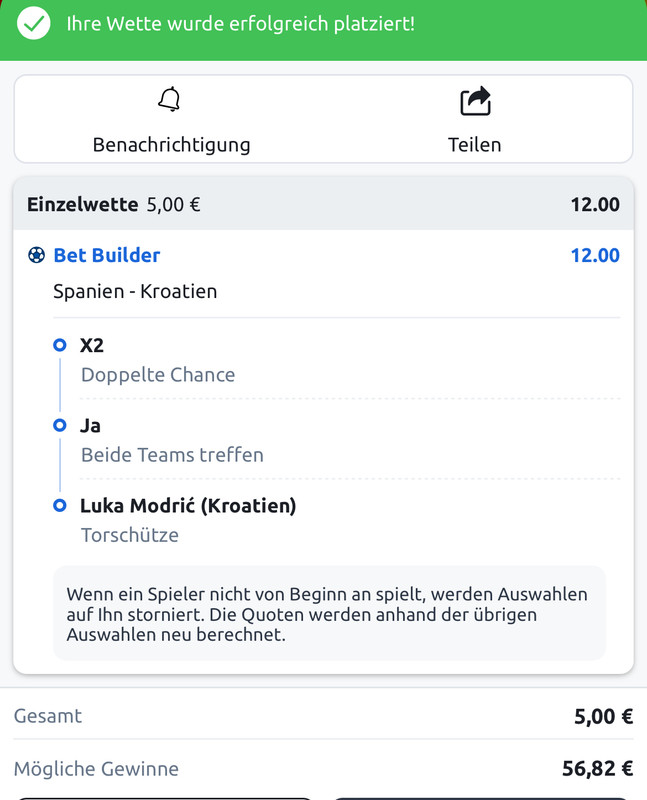This screenshot has height=800, width=647.
Task: Click the Mögliche Gewinne amount 56,82 €
Action: (598, 769)
